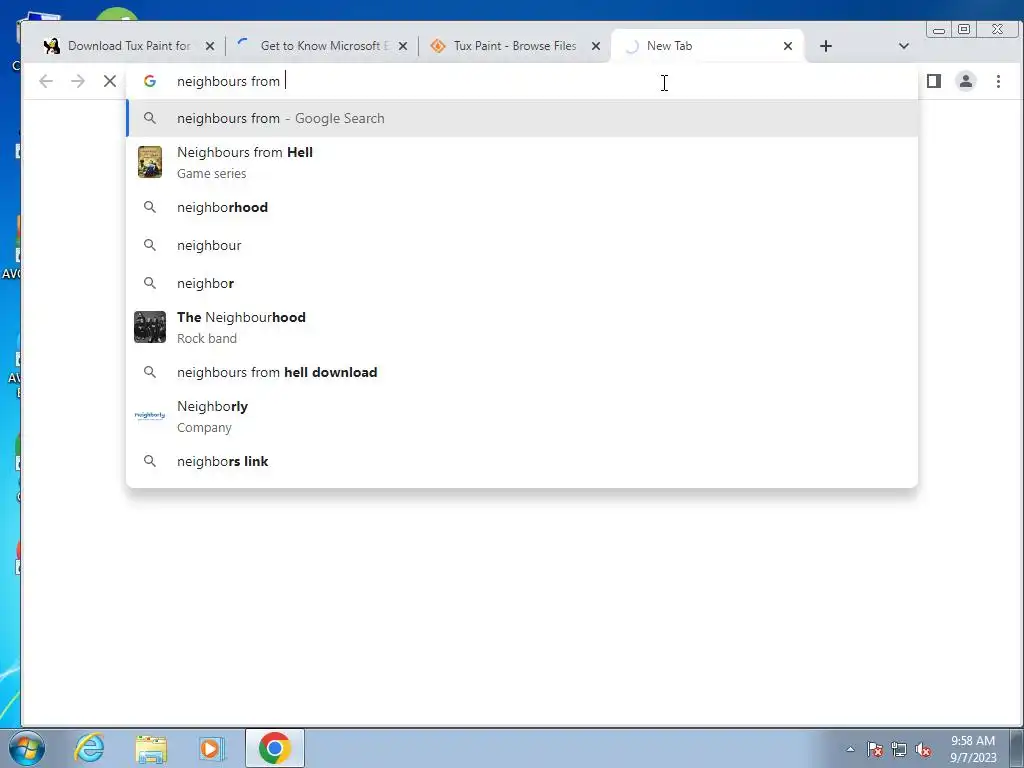Click the Neighborly company logo
Screen dimensions: 1024x768
(150, 415)
